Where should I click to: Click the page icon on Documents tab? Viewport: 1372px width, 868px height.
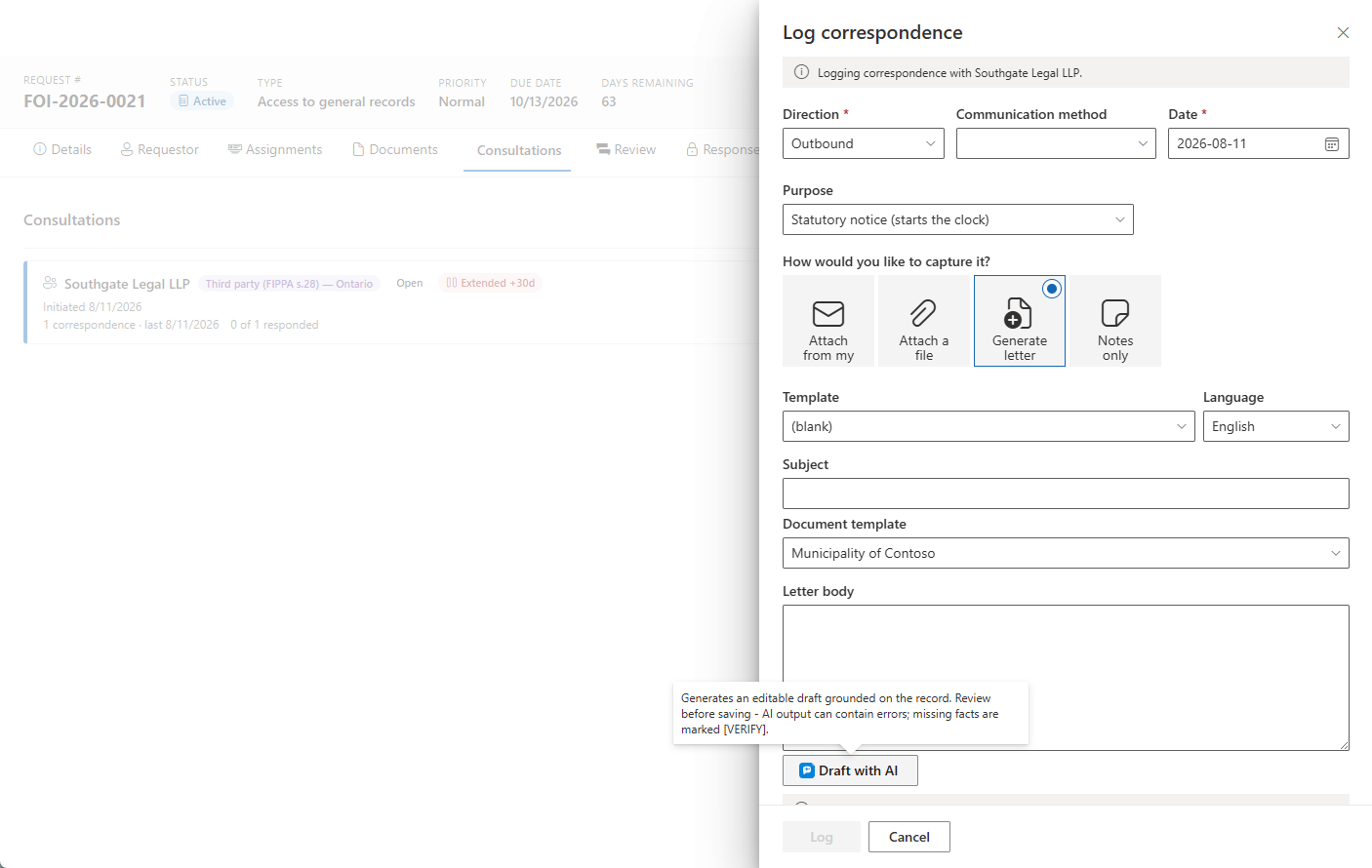pos(359,149)
